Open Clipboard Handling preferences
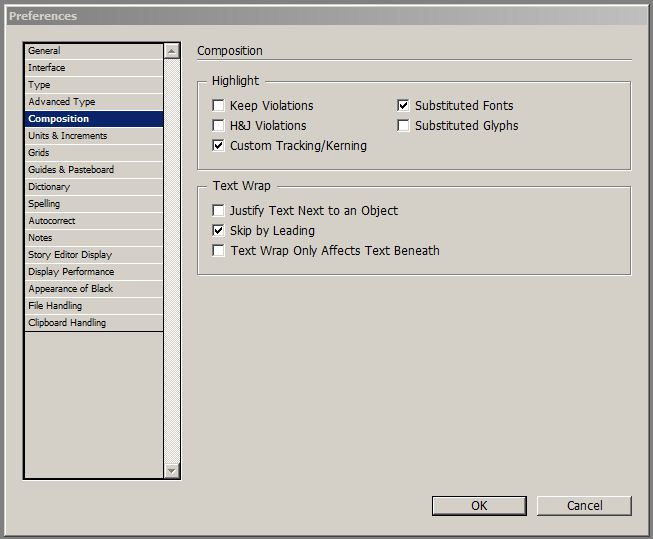Screen dimensions: 653x539 [94, 323]
